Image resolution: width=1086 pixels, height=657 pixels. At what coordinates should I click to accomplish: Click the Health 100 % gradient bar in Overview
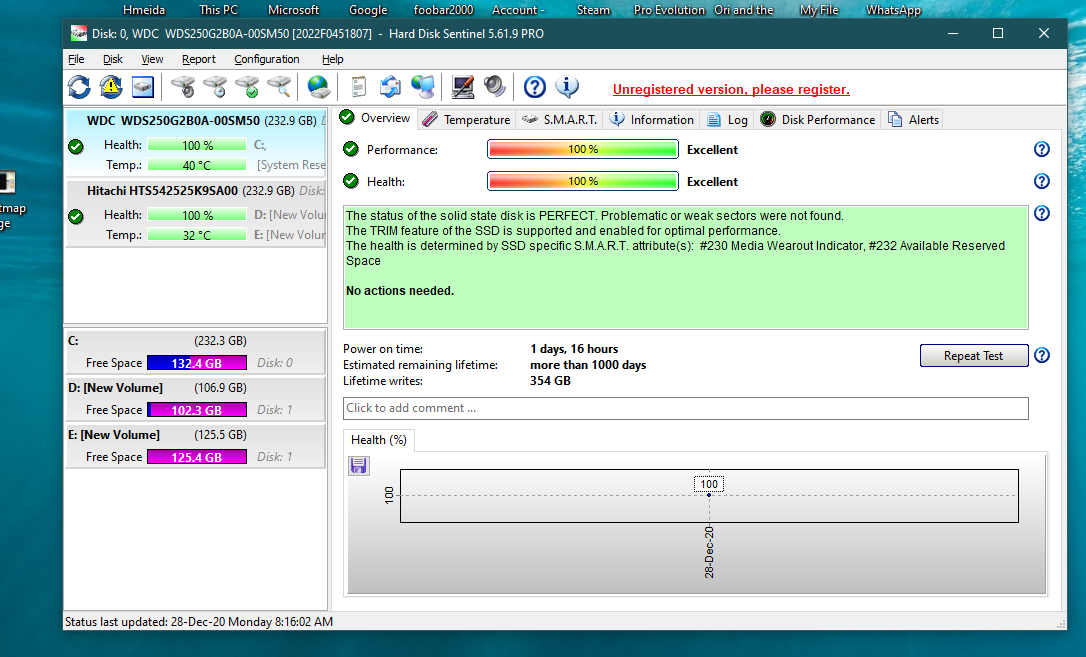(582, 181)
